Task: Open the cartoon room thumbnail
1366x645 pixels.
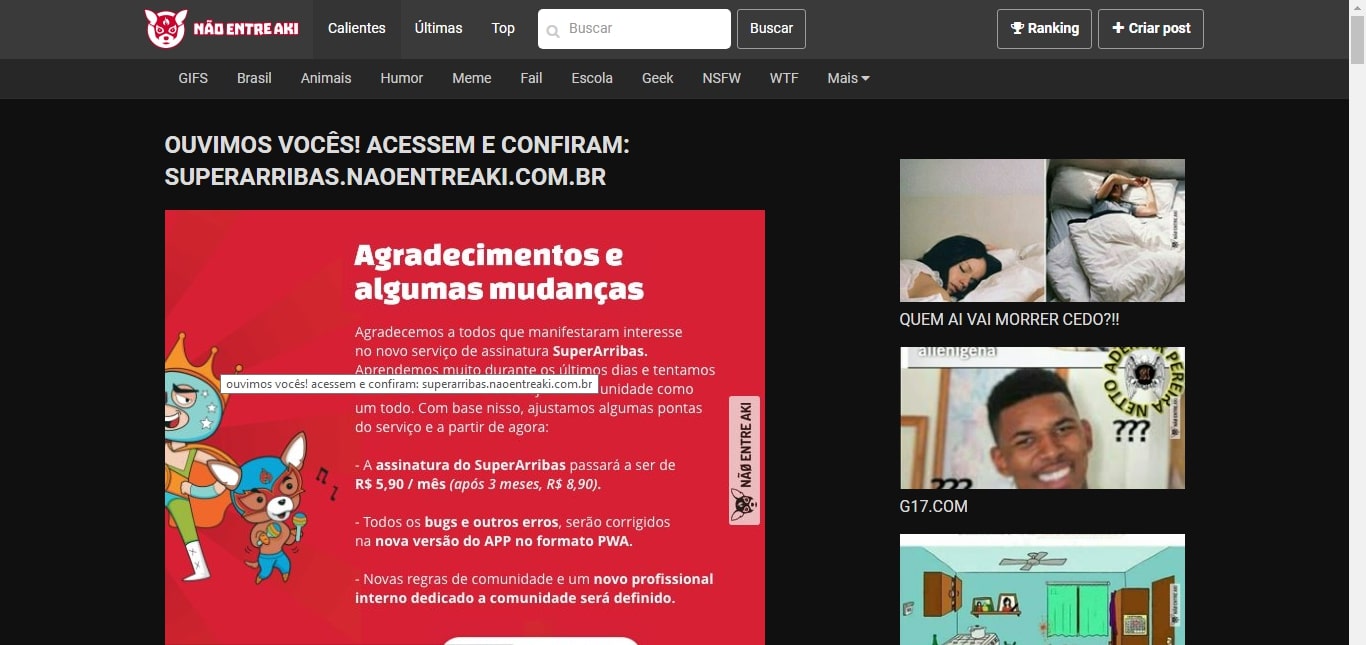Action: click(x=1042, y=589)
